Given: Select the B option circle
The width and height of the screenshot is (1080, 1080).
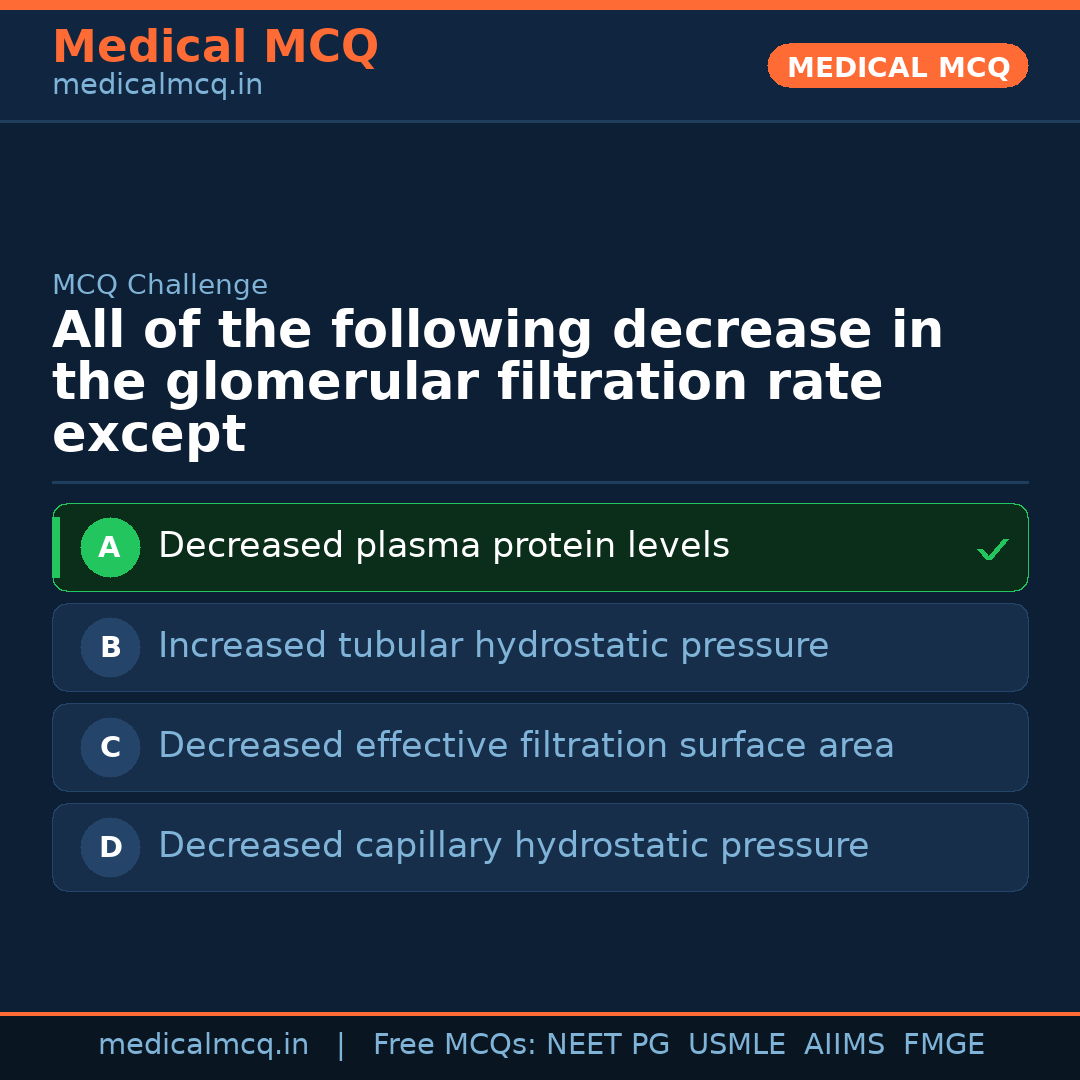Looking at the screenshot, I should click(x=110, y=647).
